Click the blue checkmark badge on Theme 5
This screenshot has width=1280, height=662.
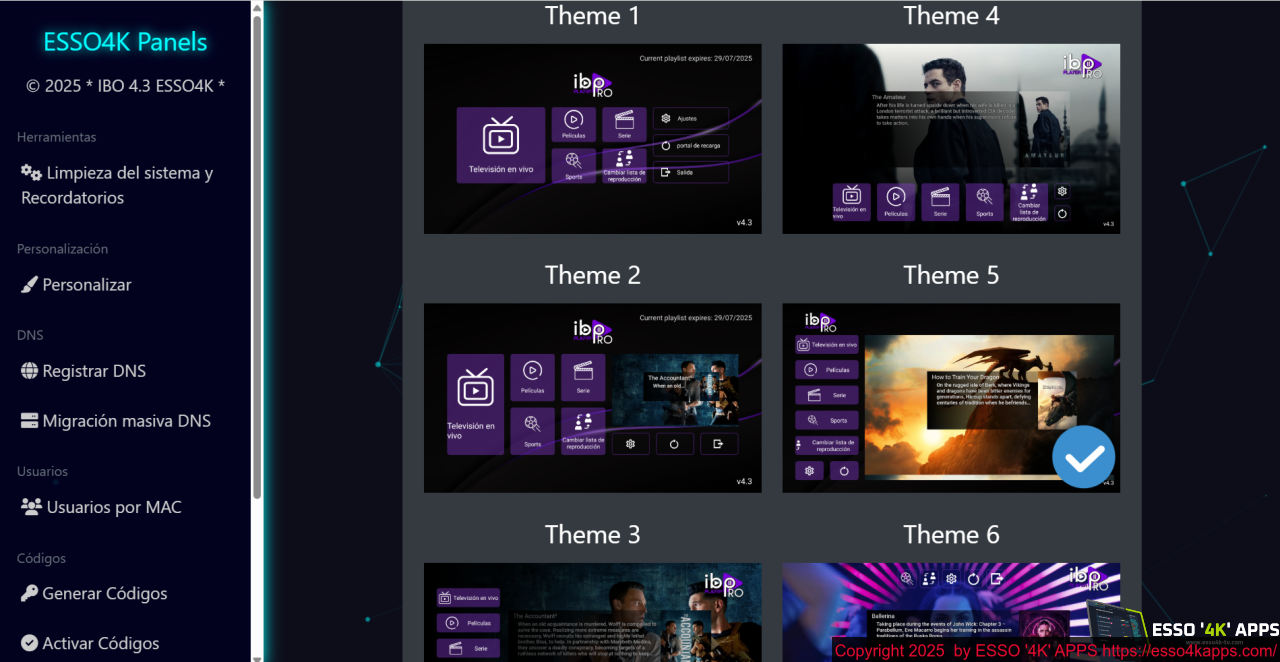click(x=1084, y=457)
